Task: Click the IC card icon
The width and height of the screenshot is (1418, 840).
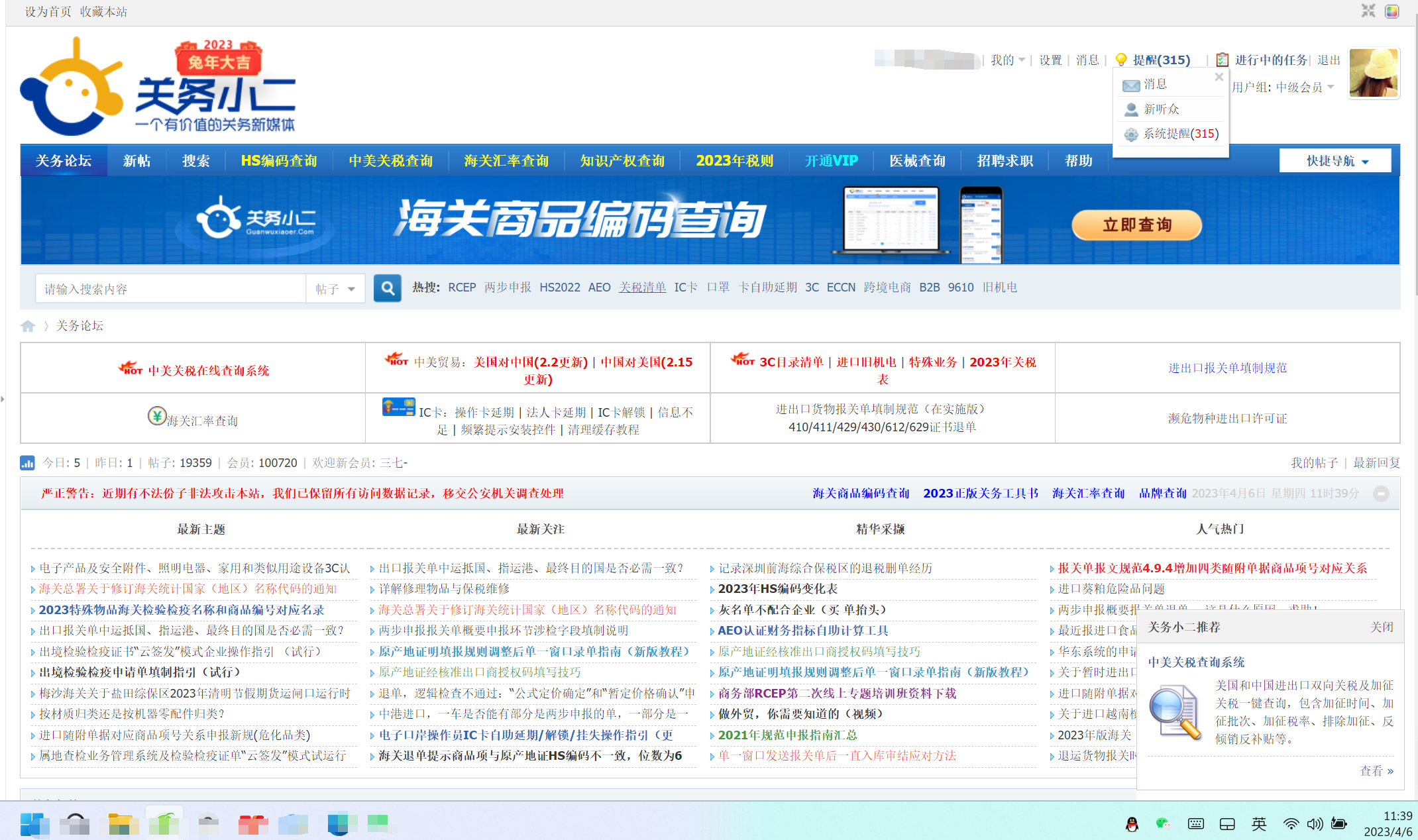Action: click(399, 407)
